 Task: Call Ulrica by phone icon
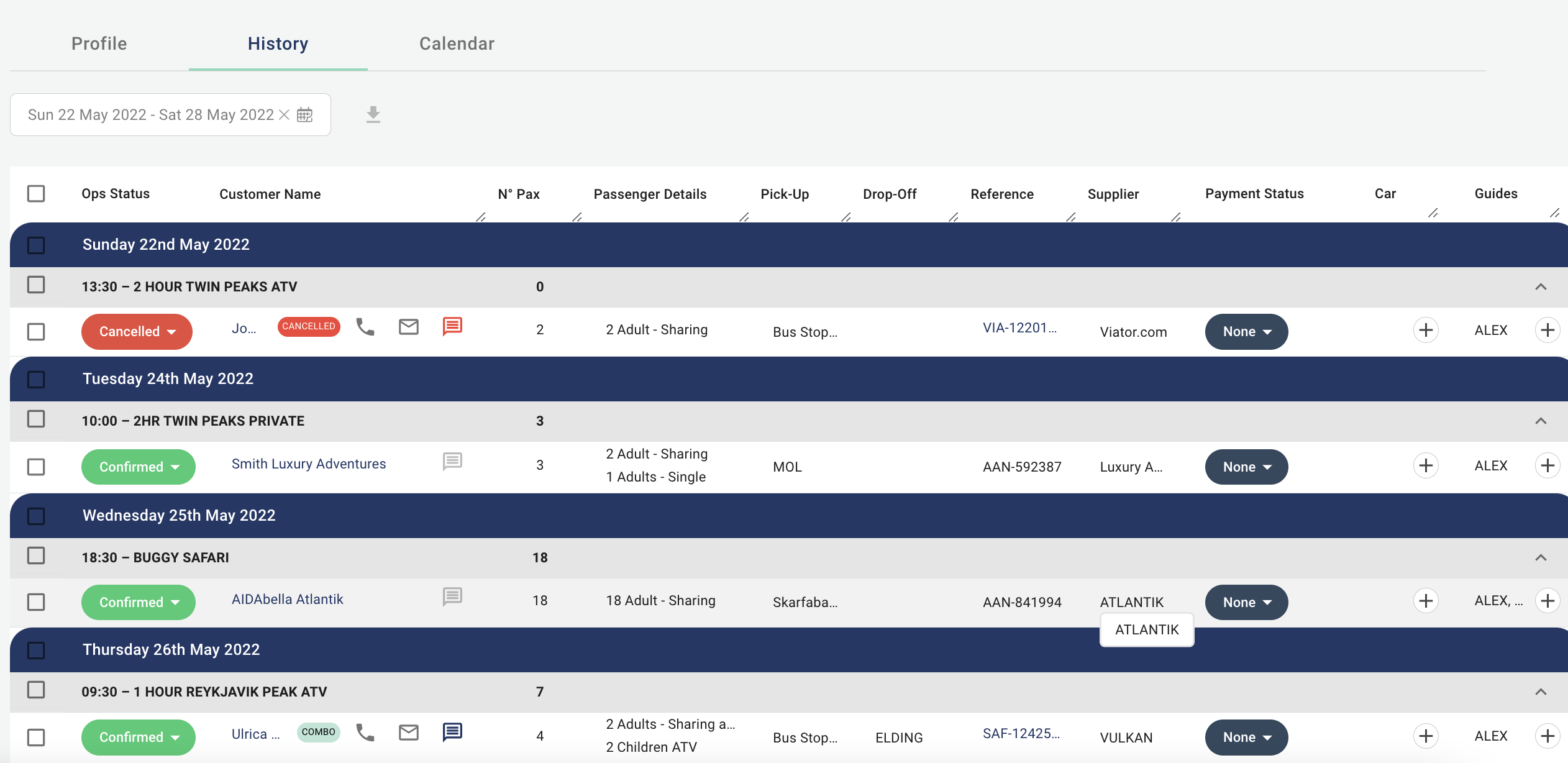(x=365, y=733)
